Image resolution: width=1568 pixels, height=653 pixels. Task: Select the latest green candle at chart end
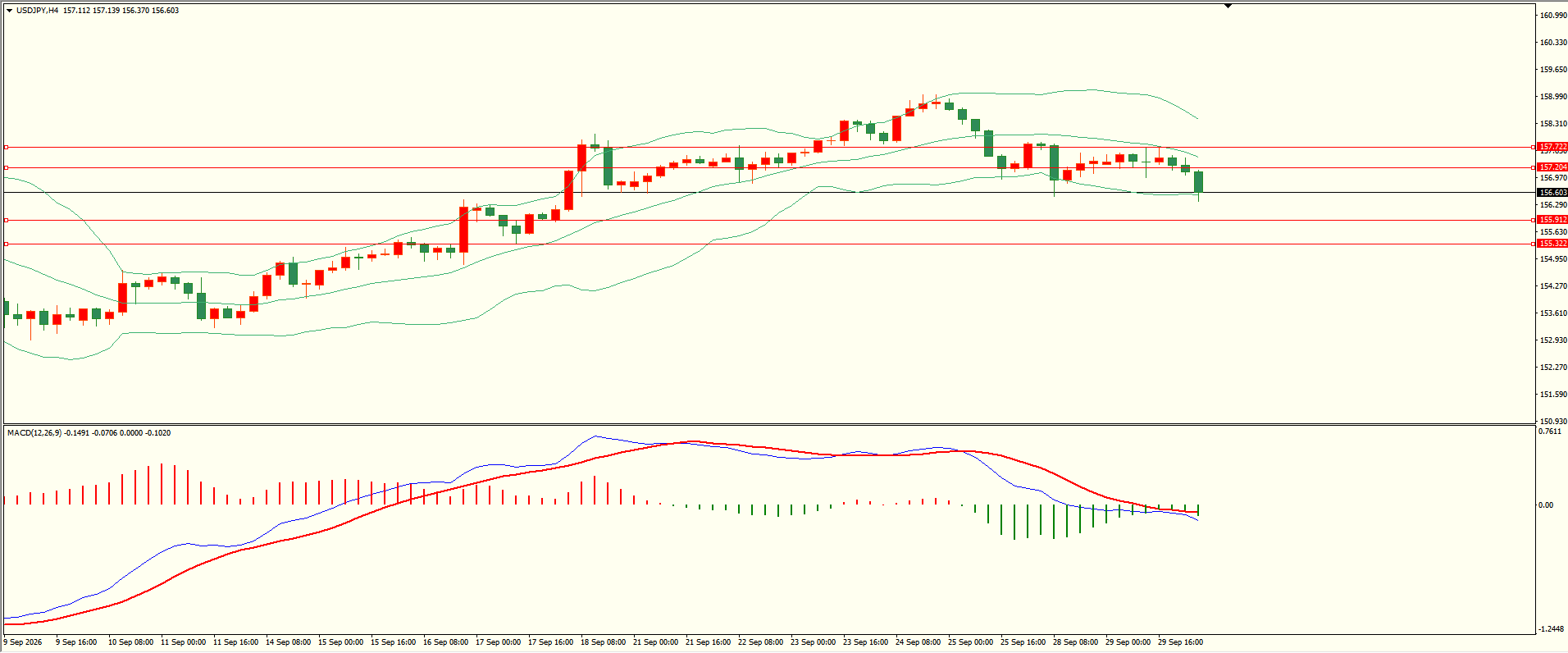pyautogui.click(x=1199, y=182)
